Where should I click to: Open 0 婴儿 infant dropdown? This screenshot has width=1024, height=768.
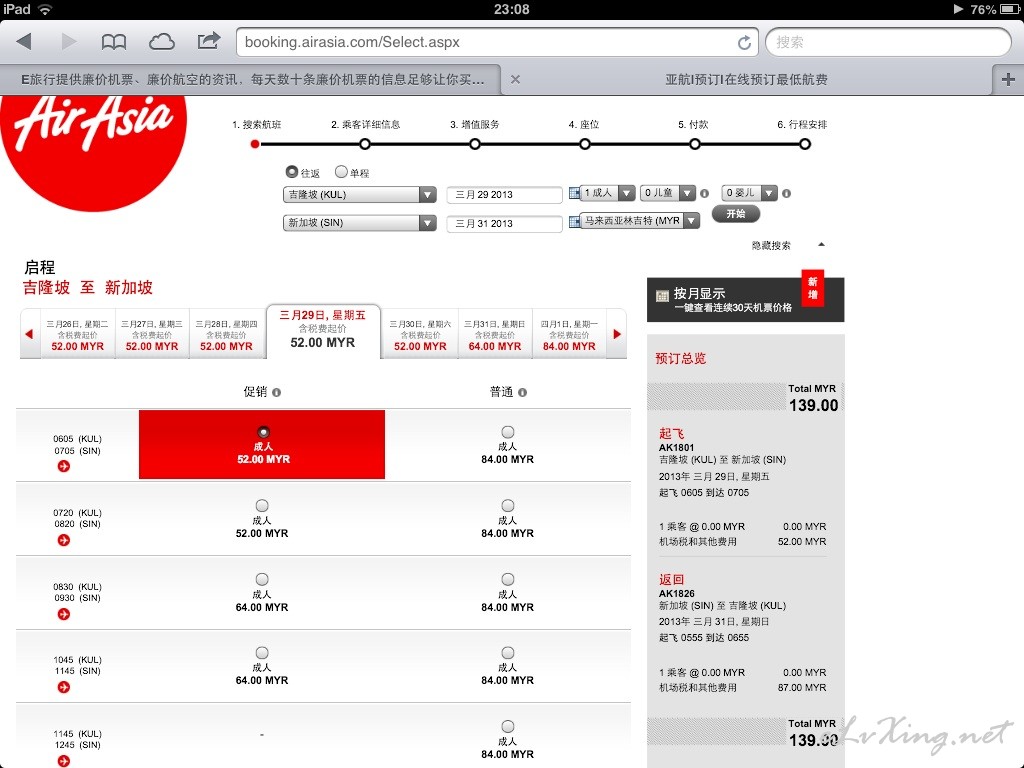click(750, 193)
